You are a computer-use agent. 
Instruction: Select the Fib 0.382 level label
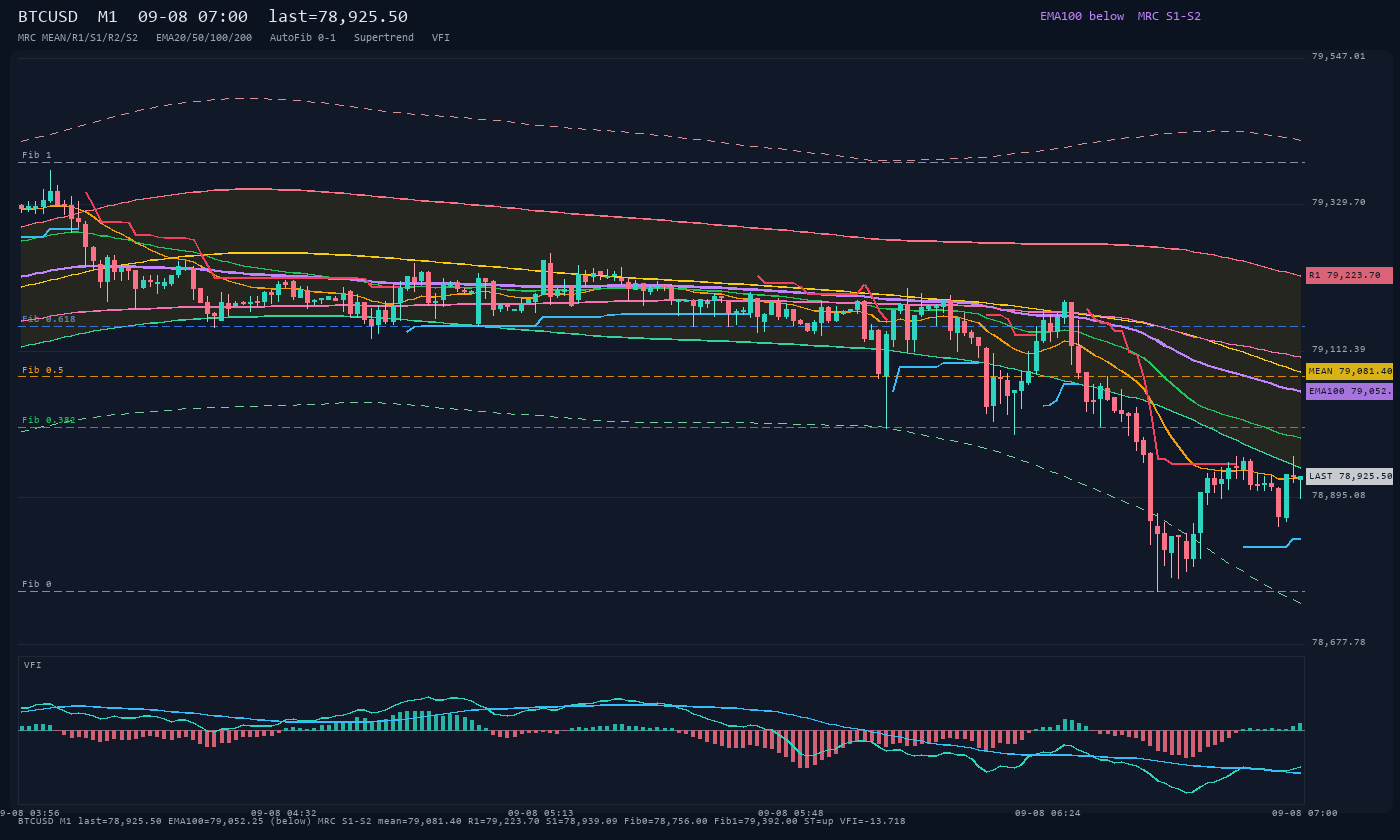(49, 420)
